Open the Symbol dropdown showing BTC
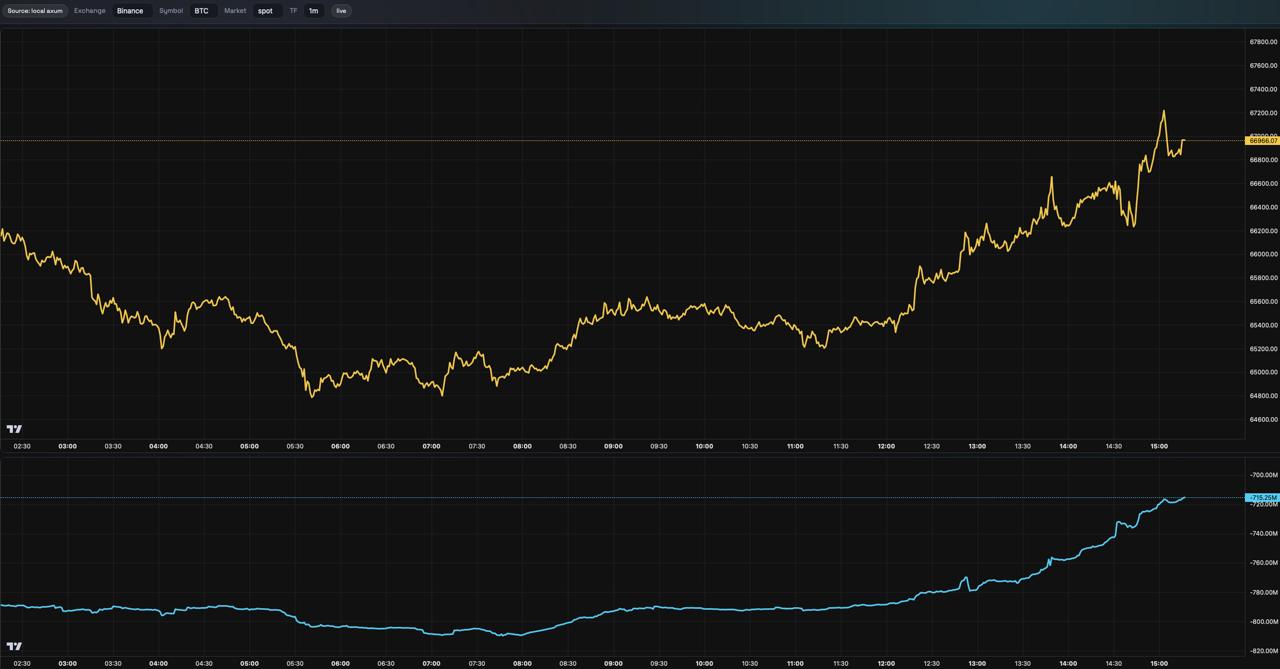The width and height of the screenshot is (1280, 669). (202, 11)
